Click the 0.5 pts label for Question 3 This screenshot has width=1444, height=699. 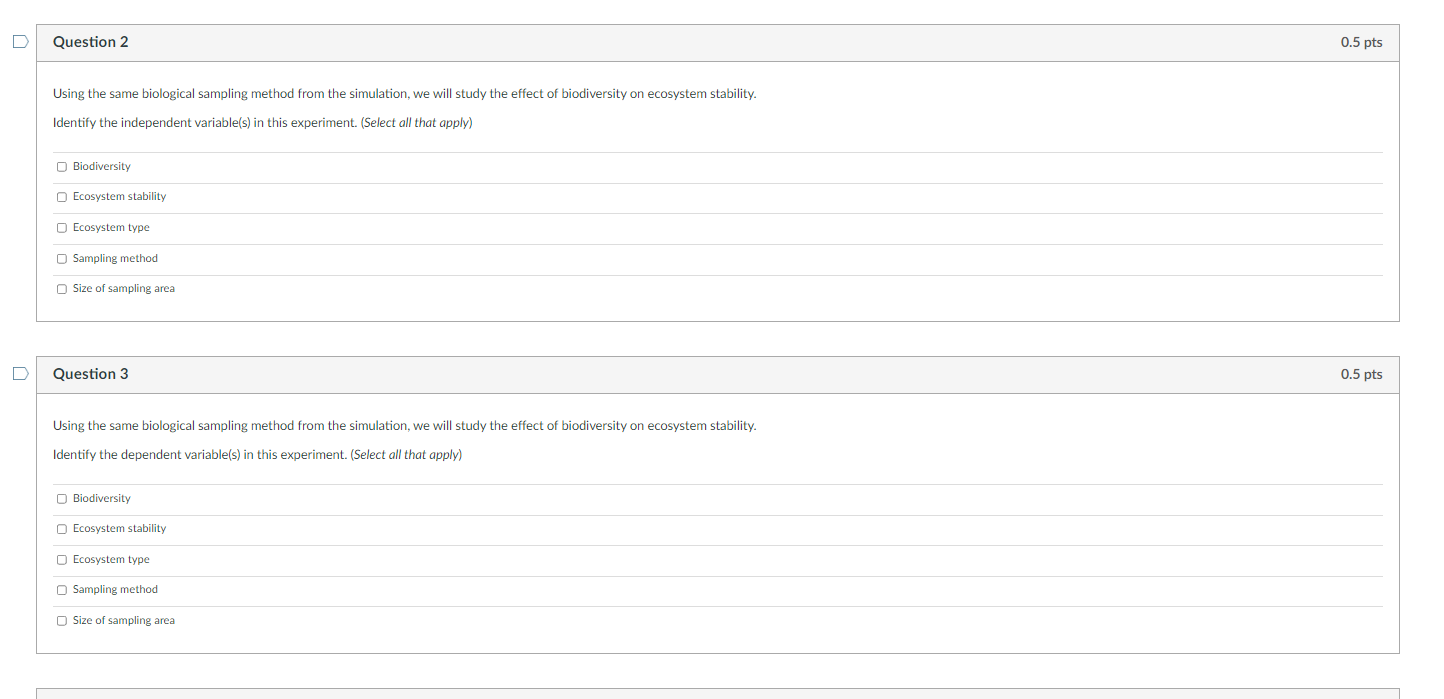(1360, 373)
